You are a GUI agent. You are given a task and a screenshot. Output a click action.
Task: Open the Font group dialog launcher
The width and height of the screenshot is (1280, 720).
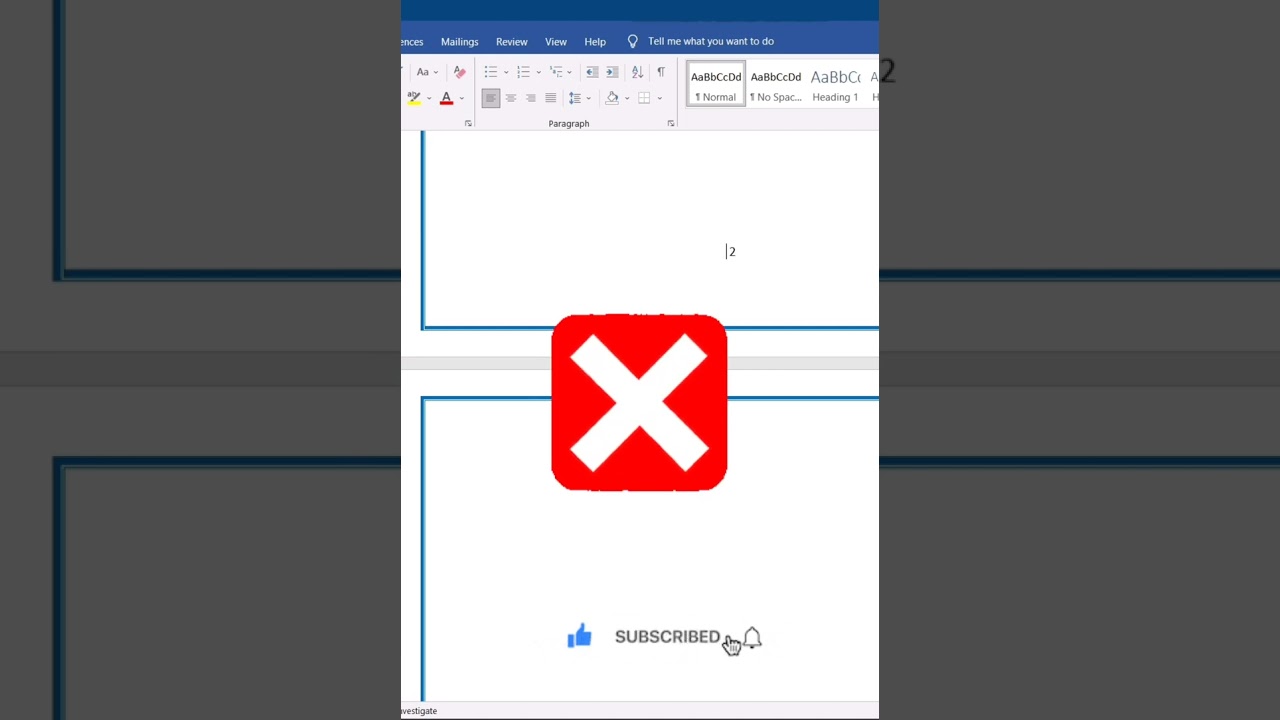pyautogui.click(x=468, y=123)
